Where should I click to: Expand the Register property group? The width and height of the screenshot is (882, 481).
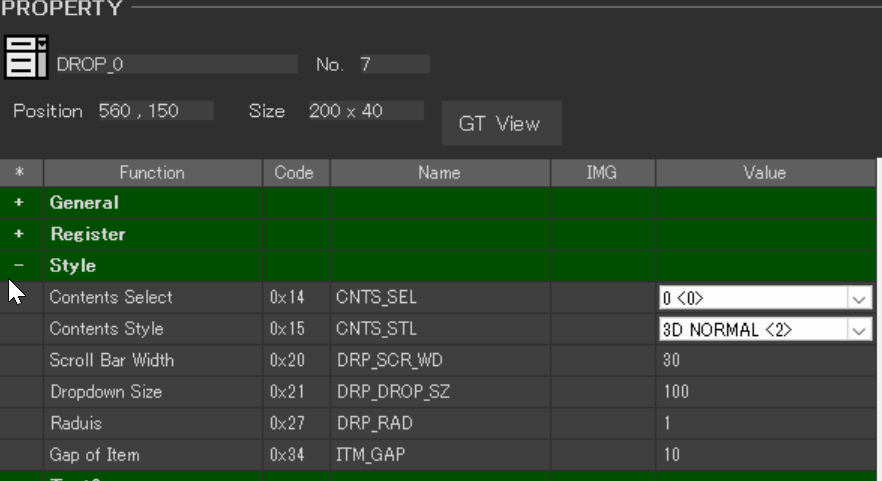click(19, 234)
